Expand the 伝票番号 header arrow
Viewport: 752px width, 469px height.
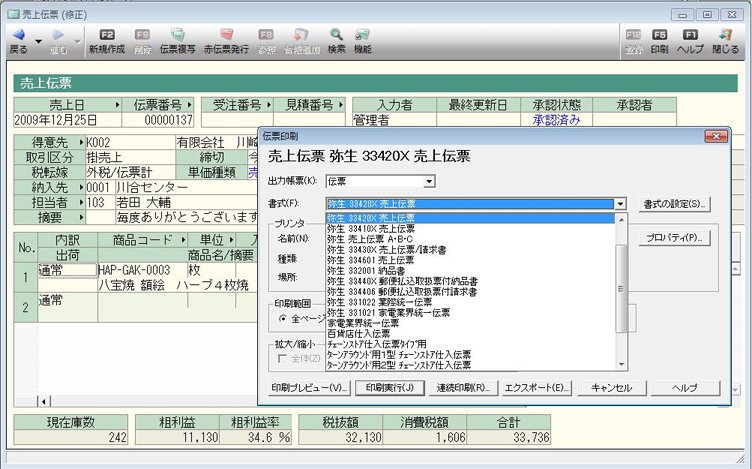point(189,105)
